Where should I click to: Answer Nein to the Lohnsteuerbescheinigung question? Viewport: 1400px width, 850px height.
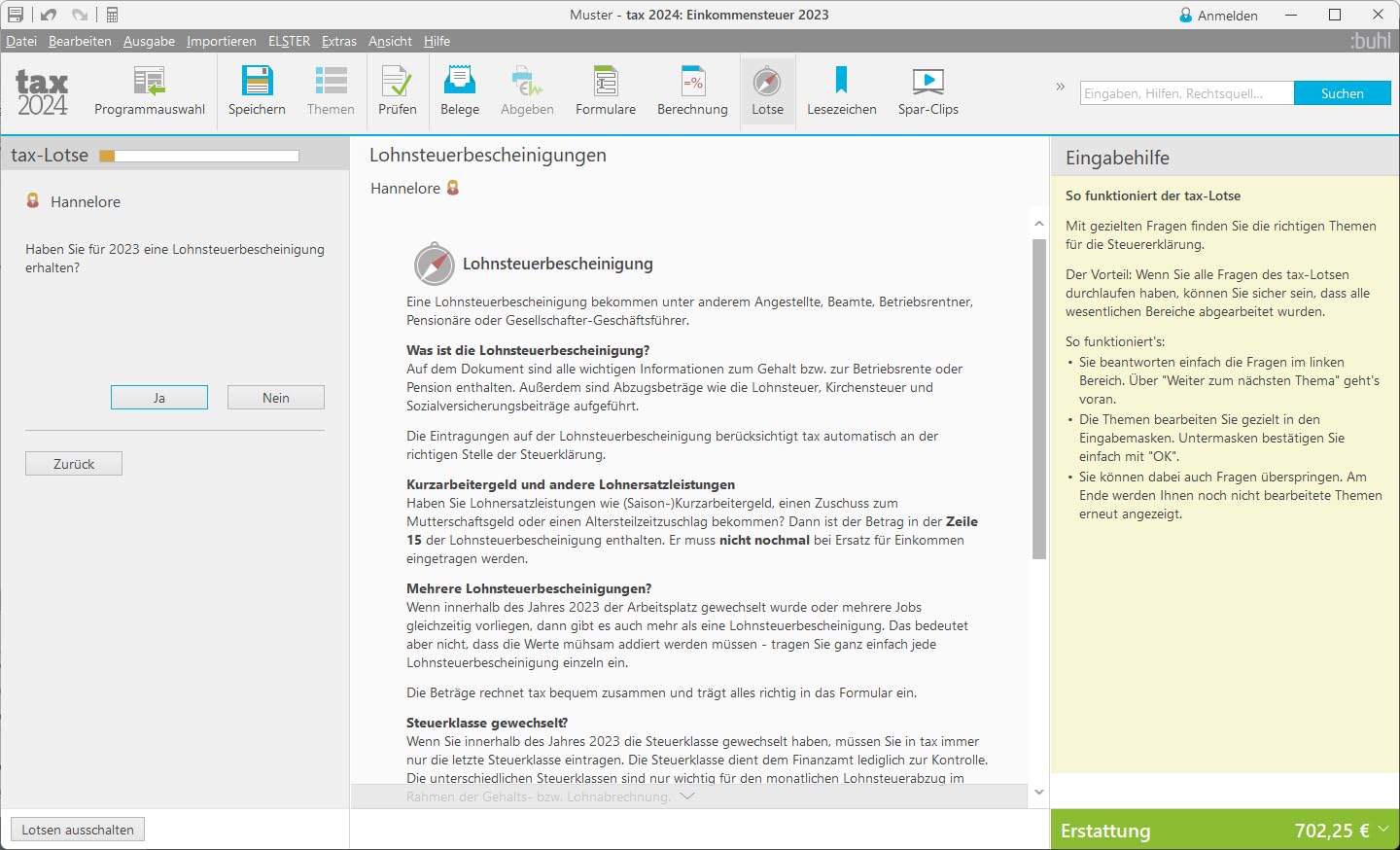pyautogui.click(x=276, y=398)
